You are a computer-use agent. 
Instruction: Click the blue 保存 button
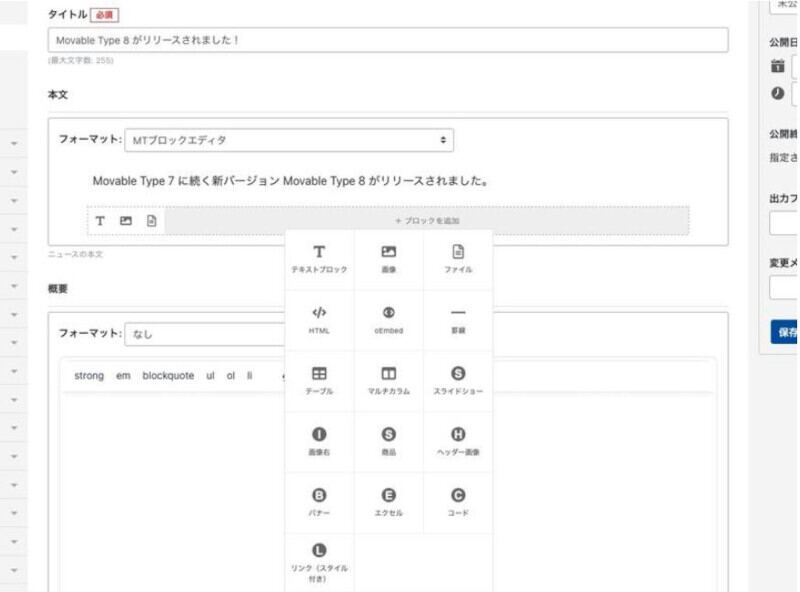[x=785, y=332]
